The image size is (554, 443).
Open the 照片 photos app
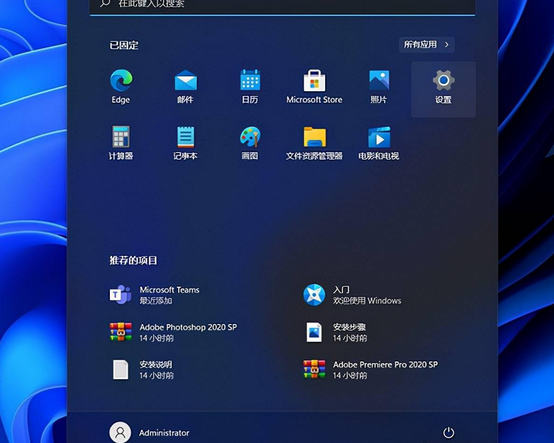tap(379, 86)
